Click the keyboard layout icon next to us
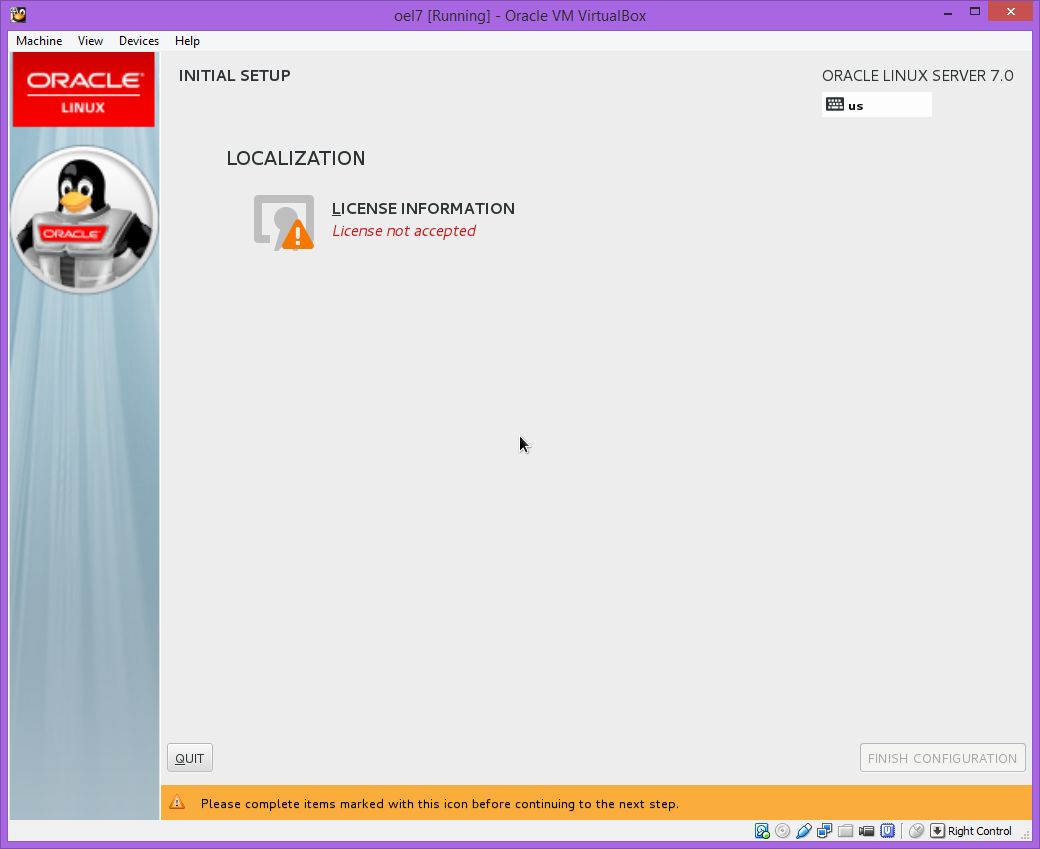This screenshot has width=1040, height=849. (x=835, y=105)
